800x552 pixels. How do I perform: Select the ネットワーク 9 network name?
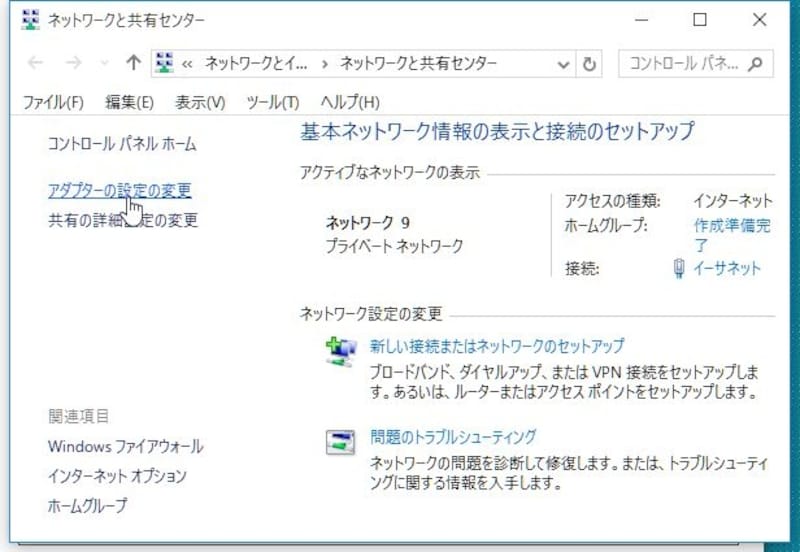tap(368, 223)
